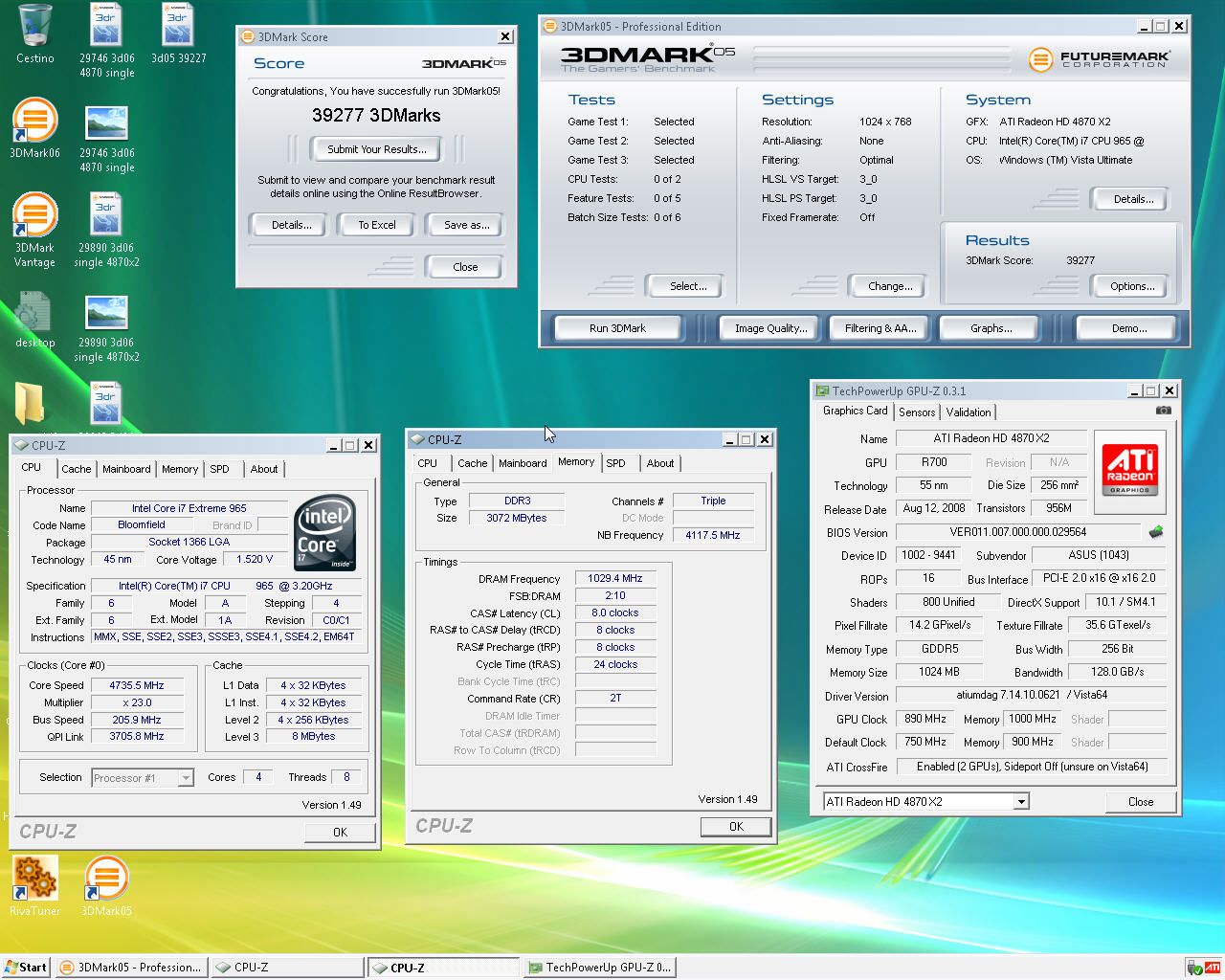The image size is (1225, 980).
Task: Click the GPU-Z screenshot camera icon
Action: click(x=1163, y=410)
